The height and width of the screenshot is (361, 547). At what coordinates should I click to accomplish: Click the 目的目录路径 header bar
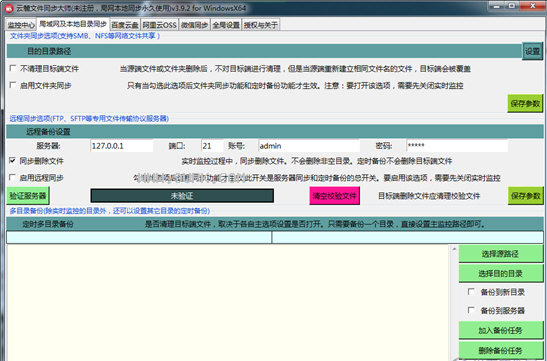click(264, 51)
